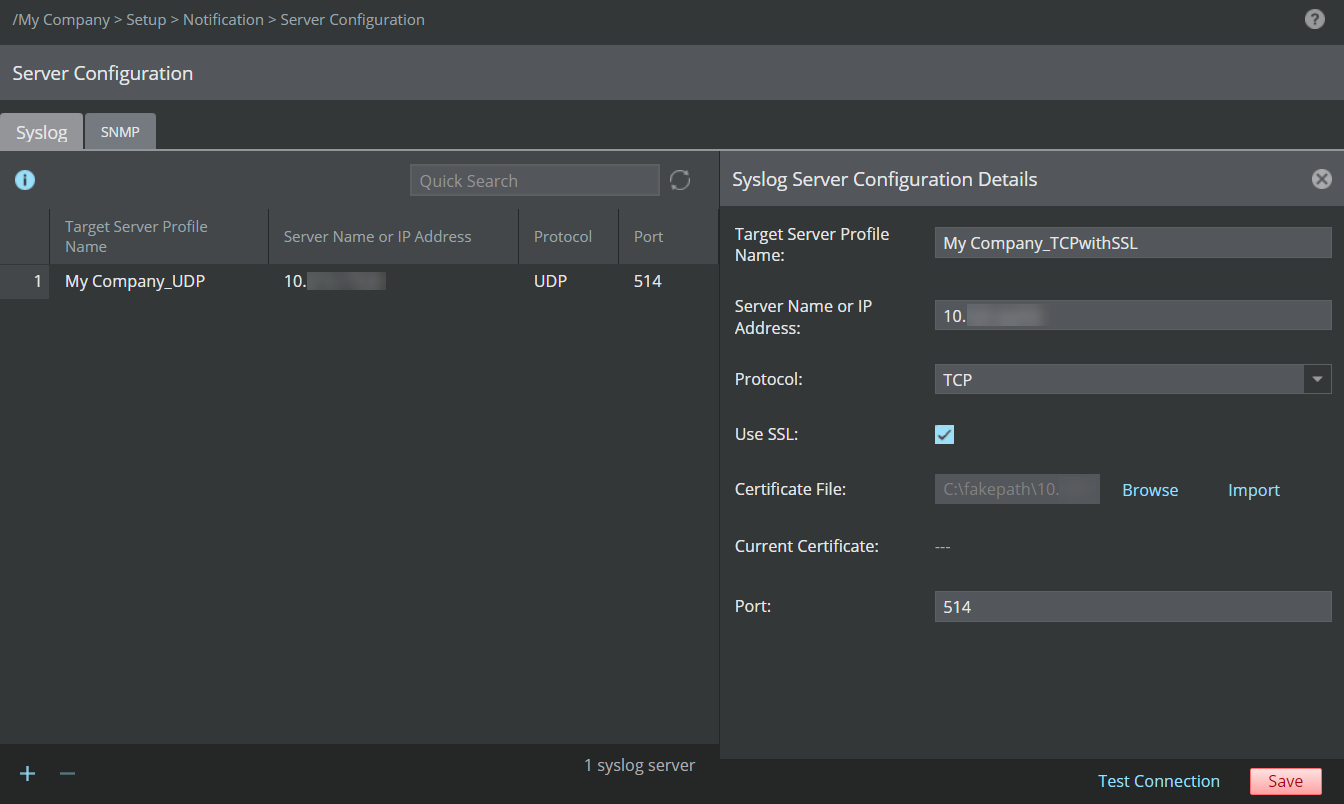Viewport: 1344px width, 804px height.
Task: Click the Port input field
Action: (x=1133, y=607)
